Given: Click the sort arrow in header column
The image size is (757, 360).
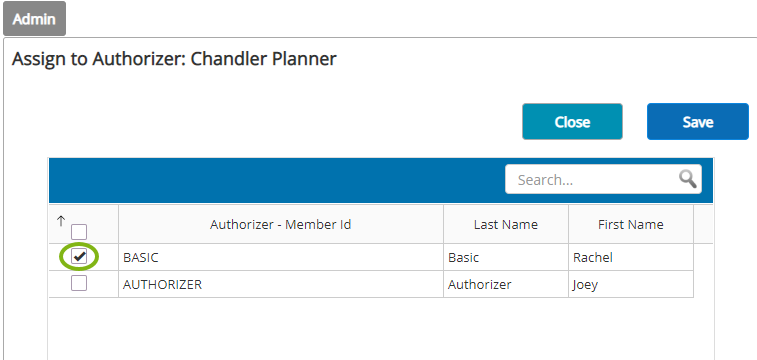Looking at the screenshot, I should tap(60, 221).
